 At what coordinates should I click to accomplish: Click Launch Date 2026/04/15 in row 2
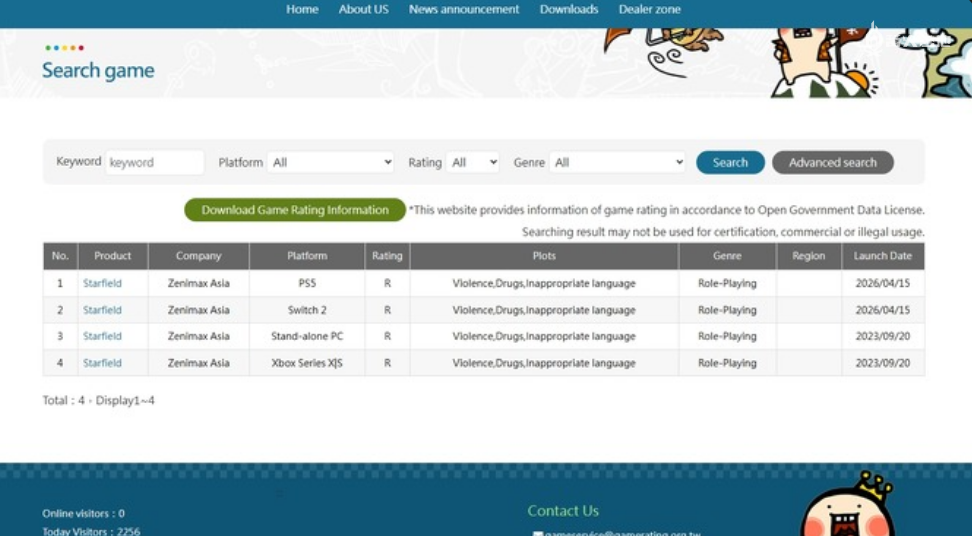[x=883, y=310]
